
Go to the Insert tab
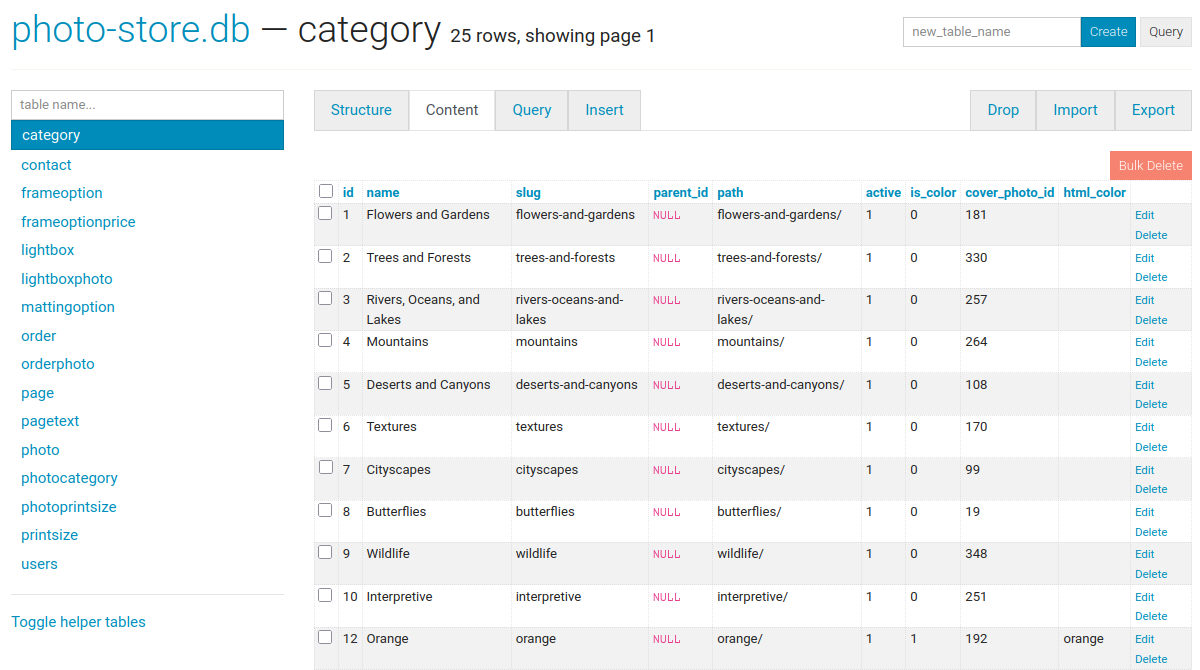(604, 110)
